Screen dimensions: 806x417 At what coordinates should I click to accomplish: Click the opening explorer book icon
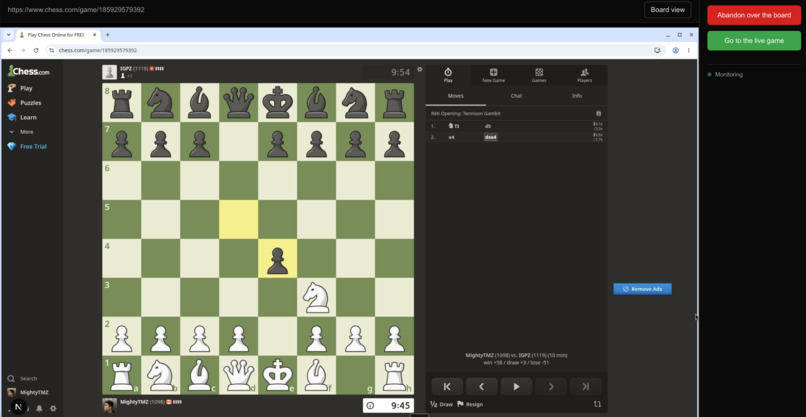[x=598, y=114]
